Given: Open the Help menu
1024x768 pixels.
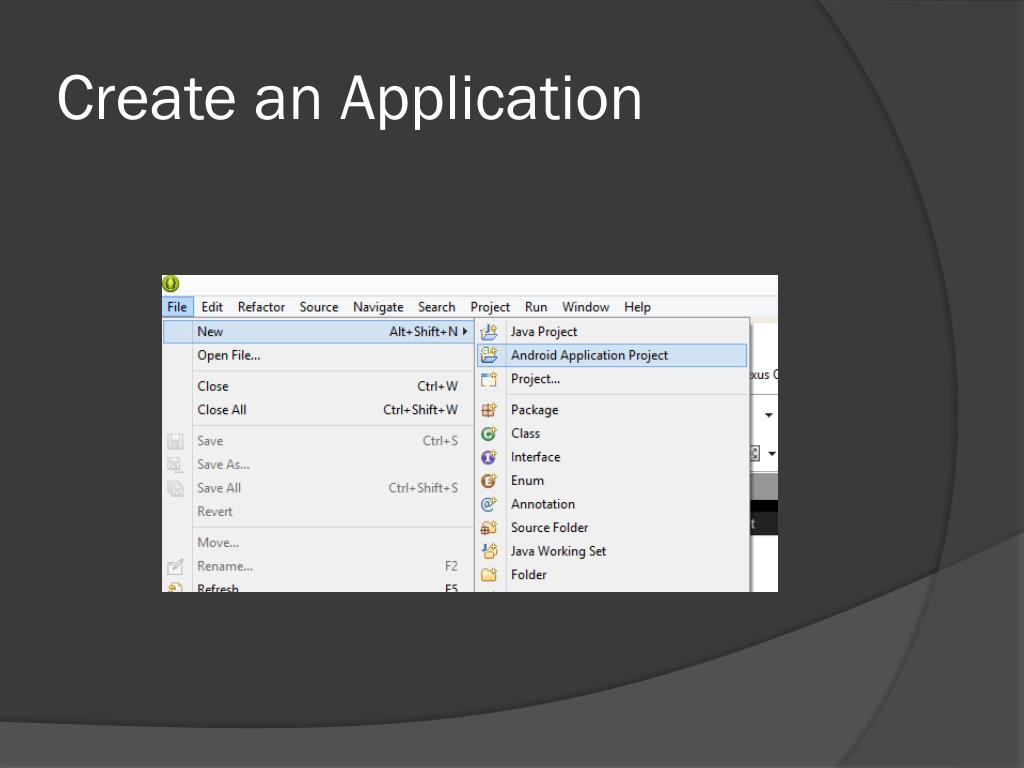Looking at the screenshot, I should [637, 307].
